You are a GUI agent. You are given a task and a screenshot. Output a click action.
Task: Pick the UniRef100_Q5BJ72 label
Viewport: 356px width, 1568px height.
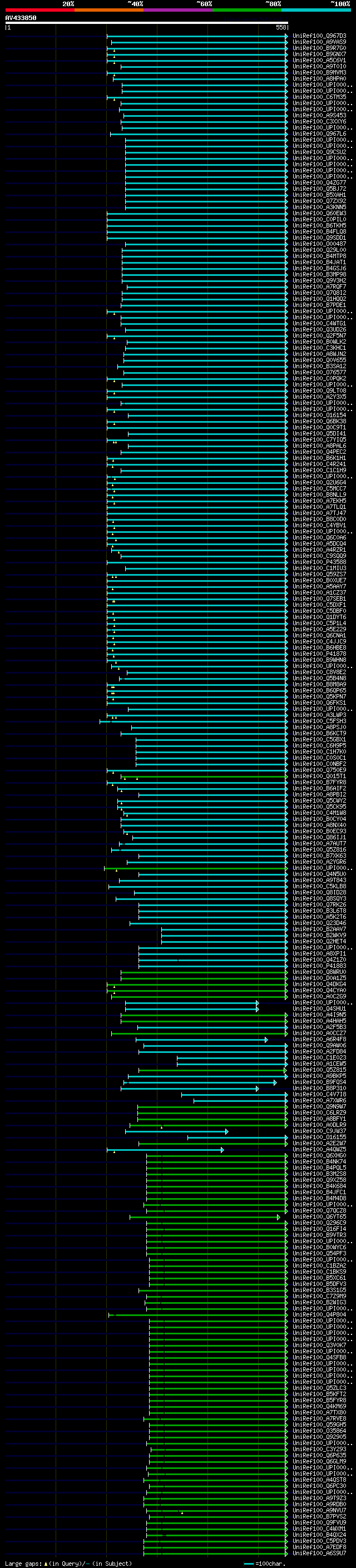[319, 189]
